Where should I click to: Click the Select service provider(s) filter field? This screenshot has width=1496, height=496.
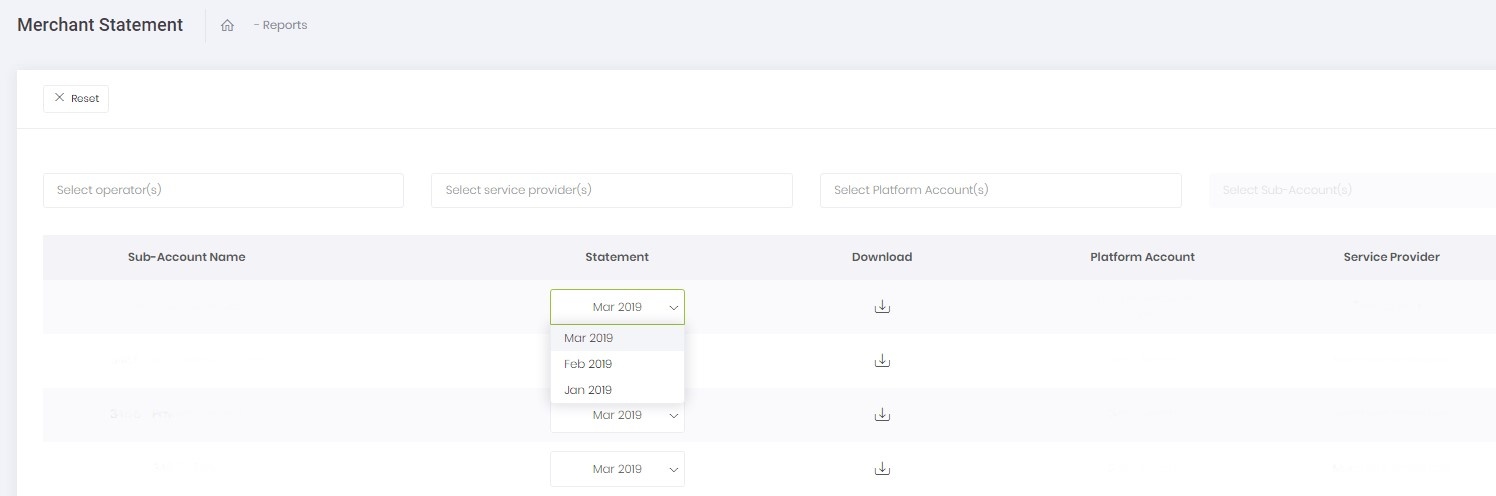[x=611, y=190]
